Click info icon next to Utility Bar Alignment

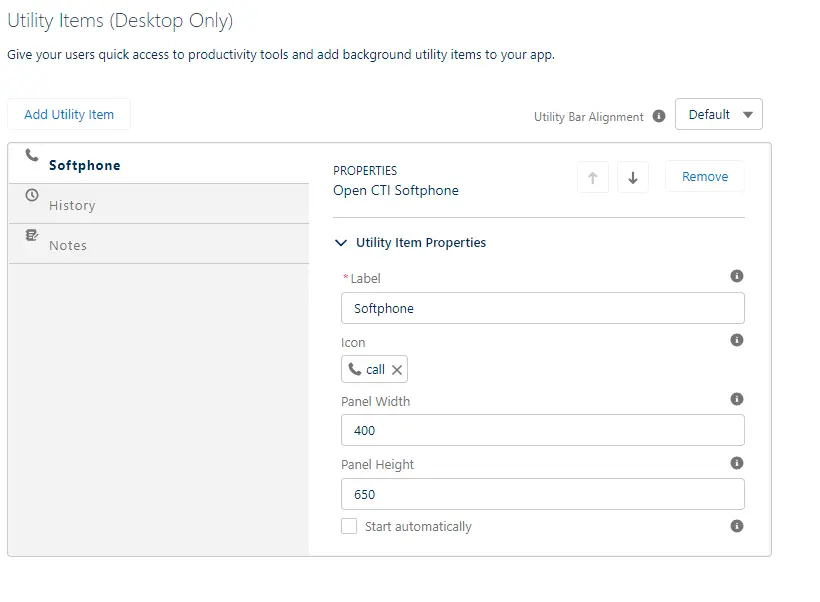[659, 116]
